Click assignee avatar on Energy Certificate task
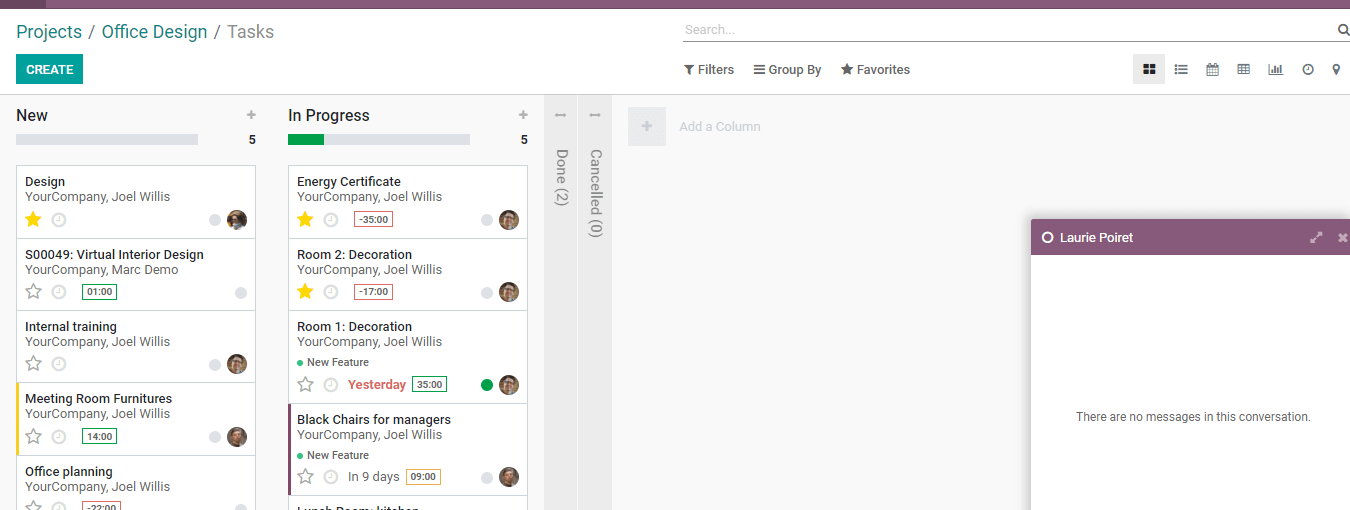1350x510 pixels. tap(509, 220)
